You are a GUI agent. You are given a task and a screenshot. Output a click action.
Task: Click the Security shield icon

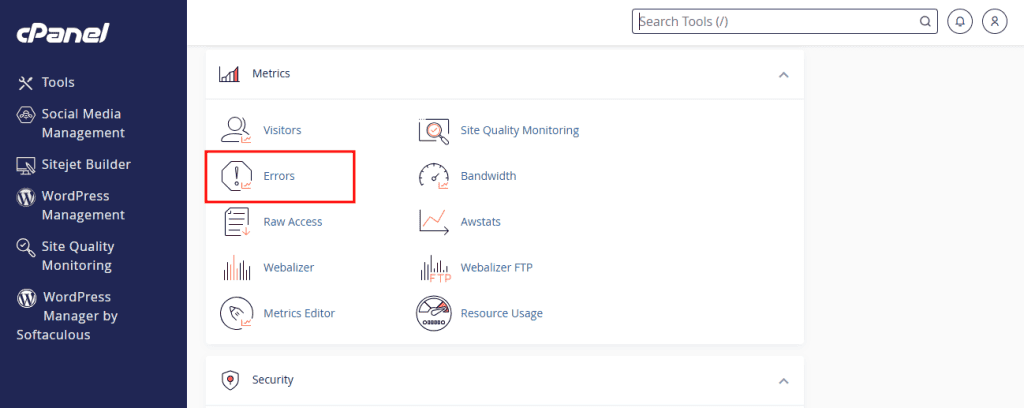(229, 380)
